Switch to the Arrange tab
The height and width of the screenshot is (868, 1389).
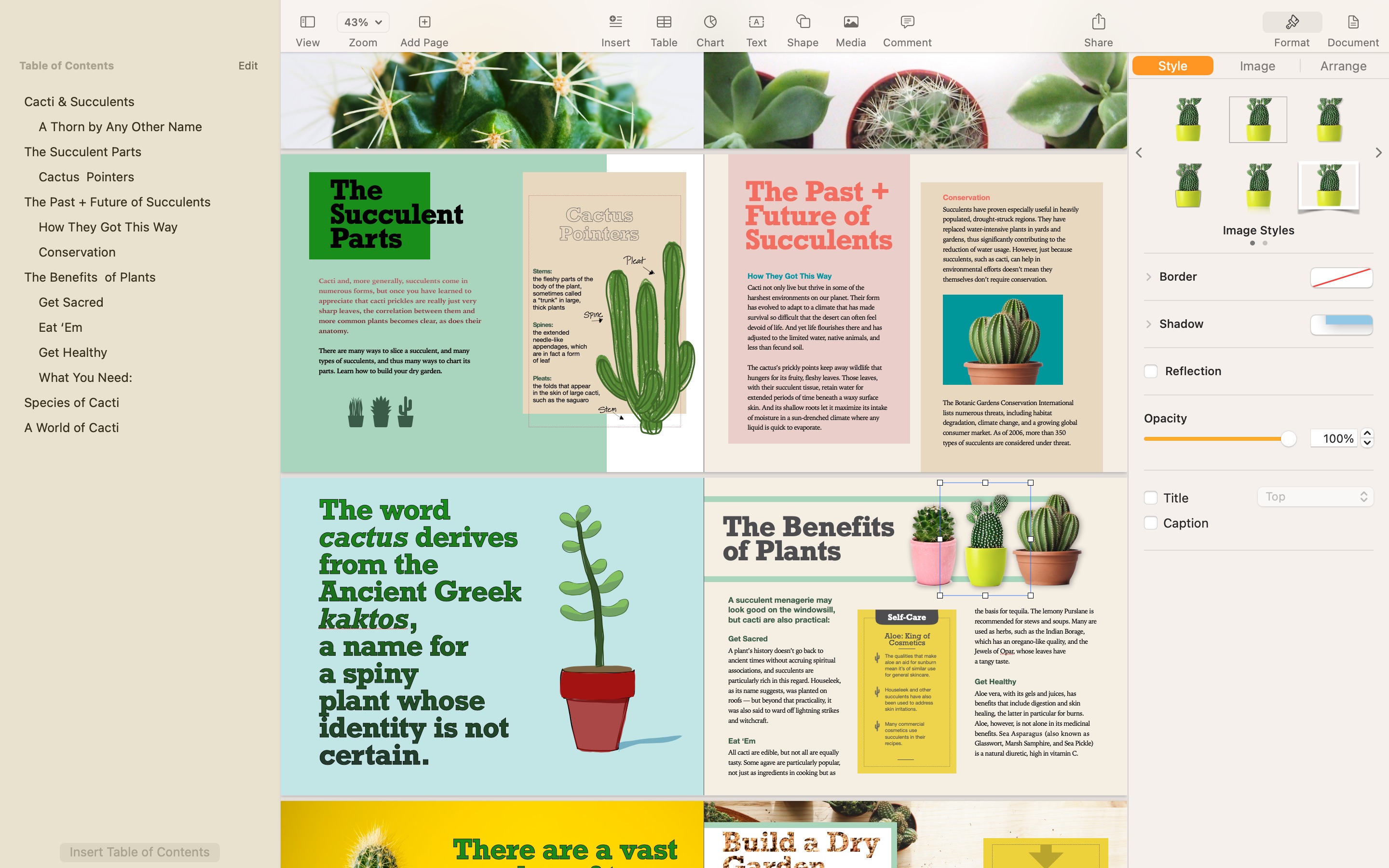click(1343, 64)
